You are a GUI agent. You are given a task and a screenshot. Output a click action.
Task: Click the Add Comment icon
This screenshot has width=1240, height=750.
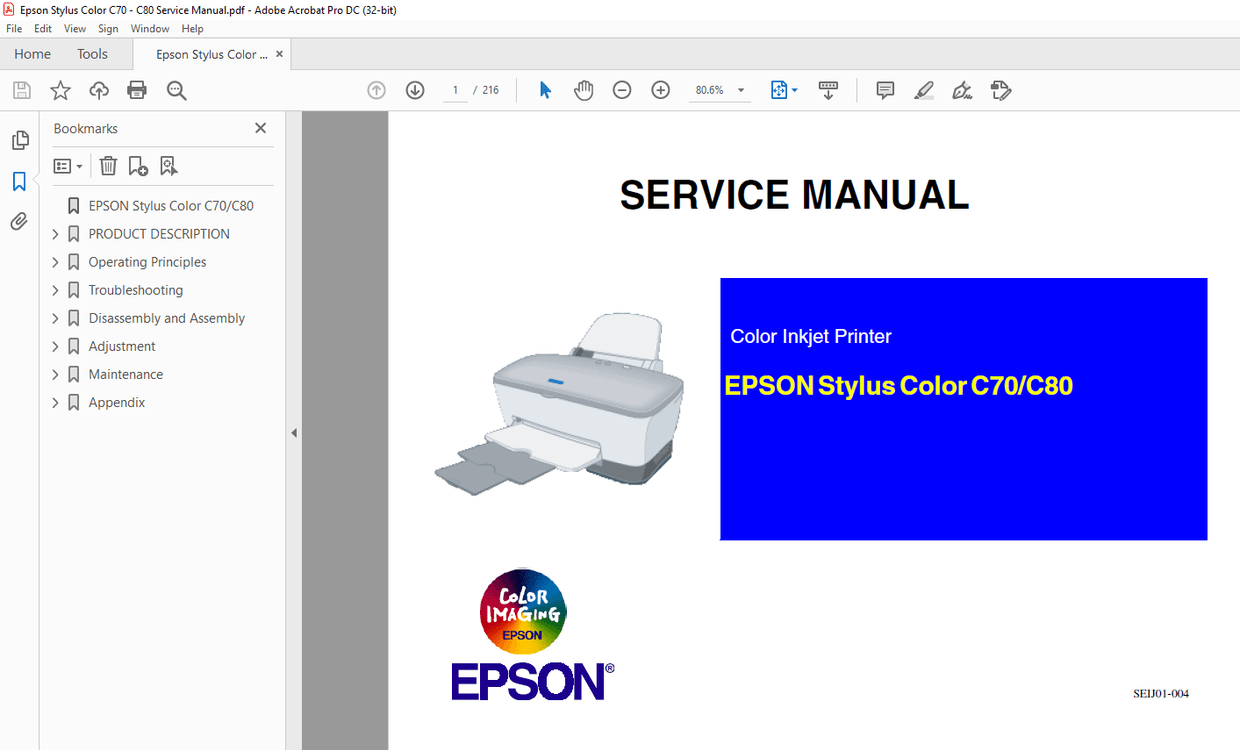[x=884, y=90]
